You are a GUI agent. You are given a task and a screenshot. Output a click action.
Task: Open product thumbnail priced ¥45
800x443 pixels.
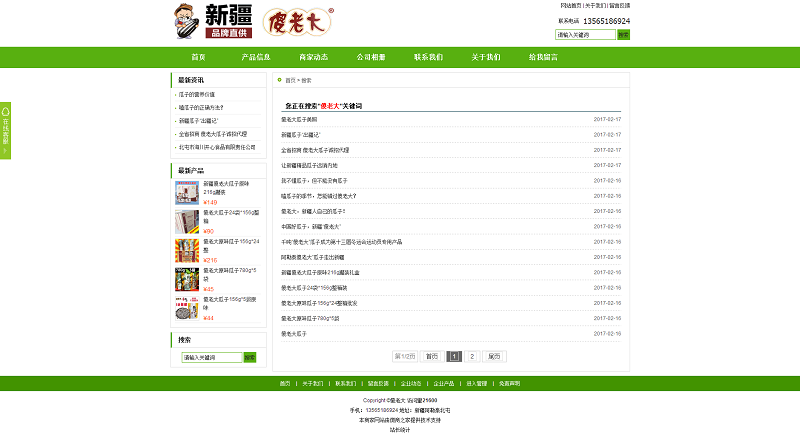tap(186, 279)
